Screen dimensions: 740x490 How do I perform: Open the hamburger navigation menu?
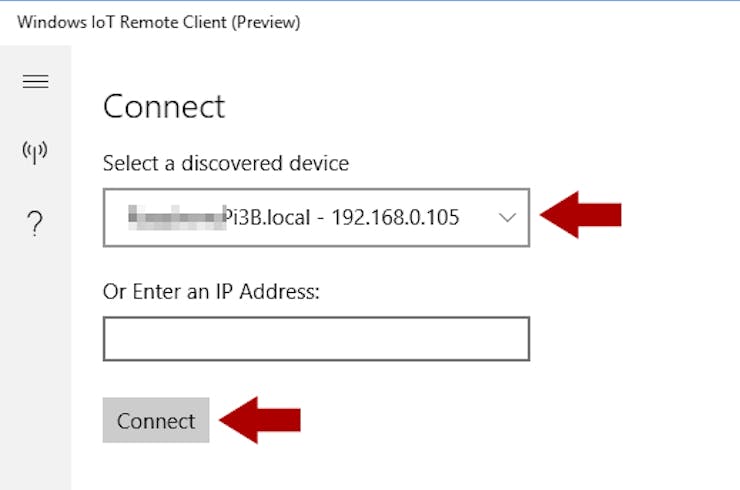(35, 82)
